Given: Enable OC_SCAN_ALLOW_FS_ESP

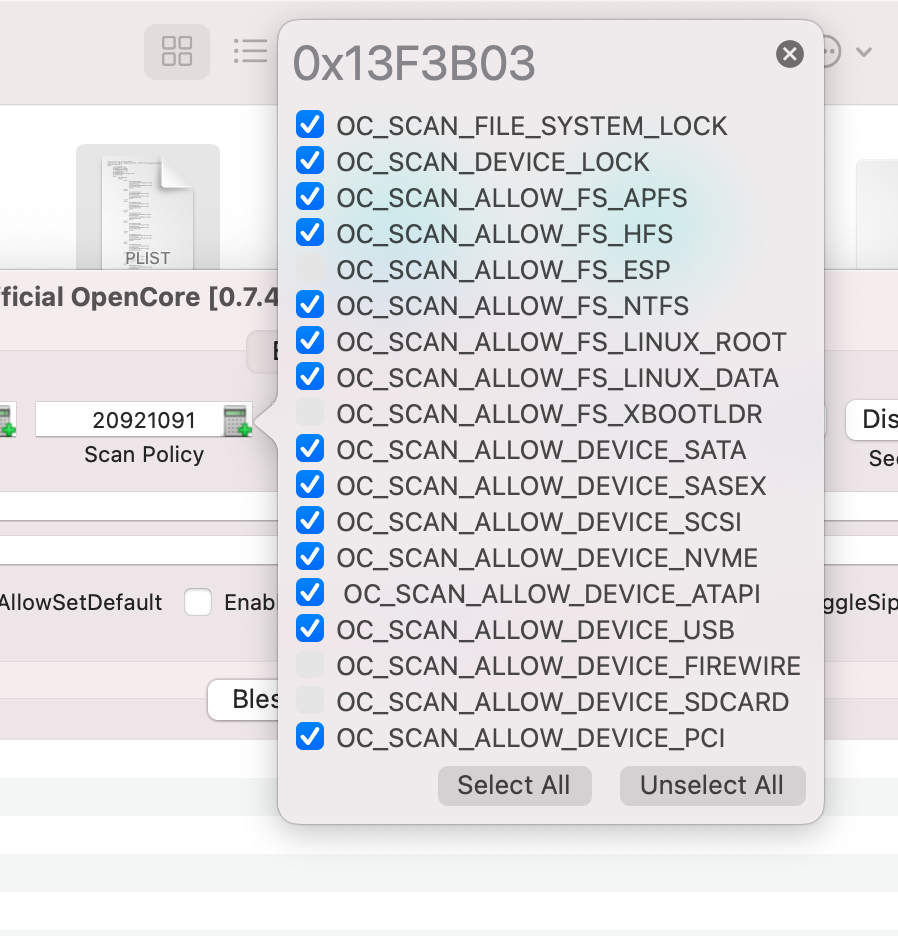Looking at the screenshot, I should click(x=310, y=268).
